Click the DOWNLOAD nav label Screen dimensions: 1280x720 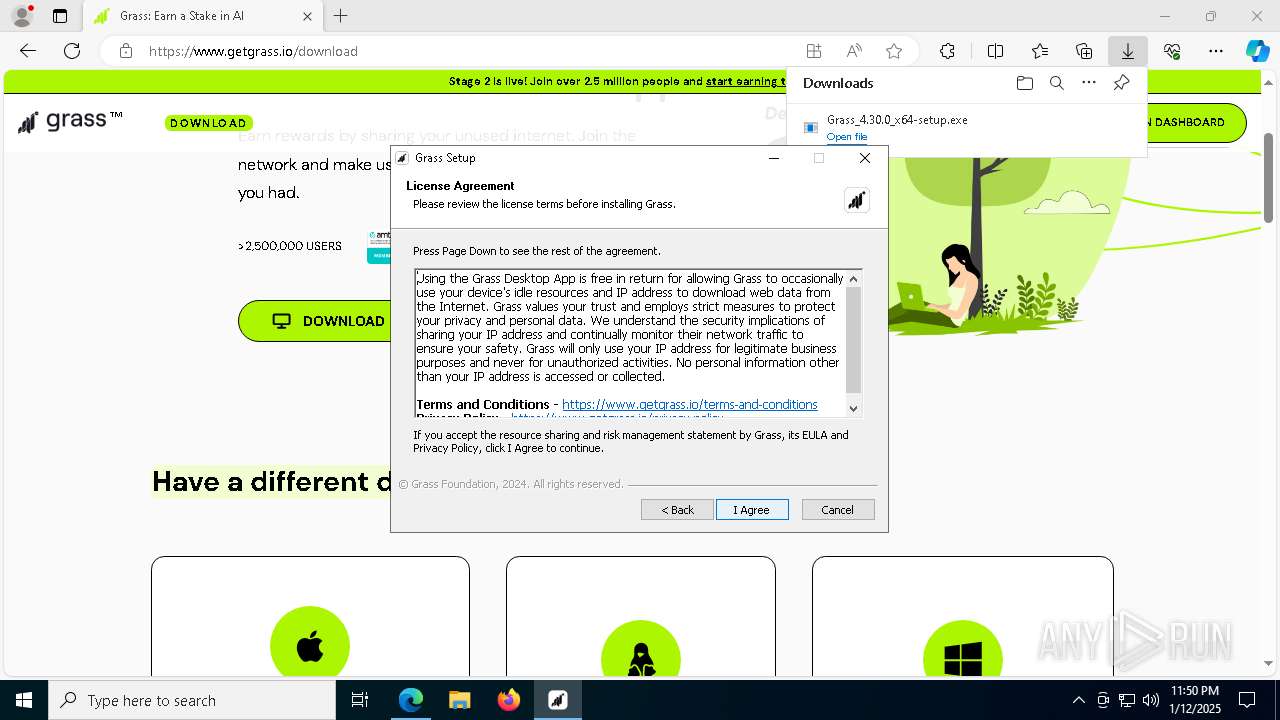tap(208, 123)
